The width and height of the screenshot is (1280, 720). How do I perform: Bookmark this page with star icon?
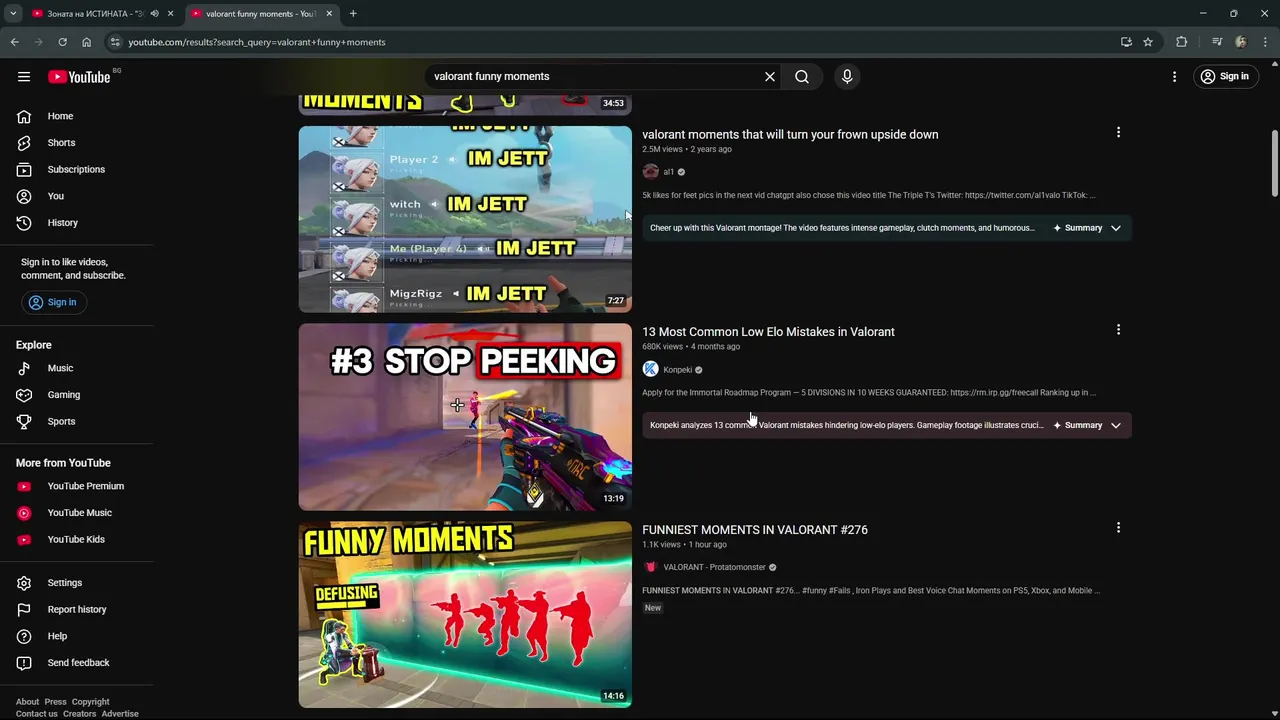point(1148,42)
